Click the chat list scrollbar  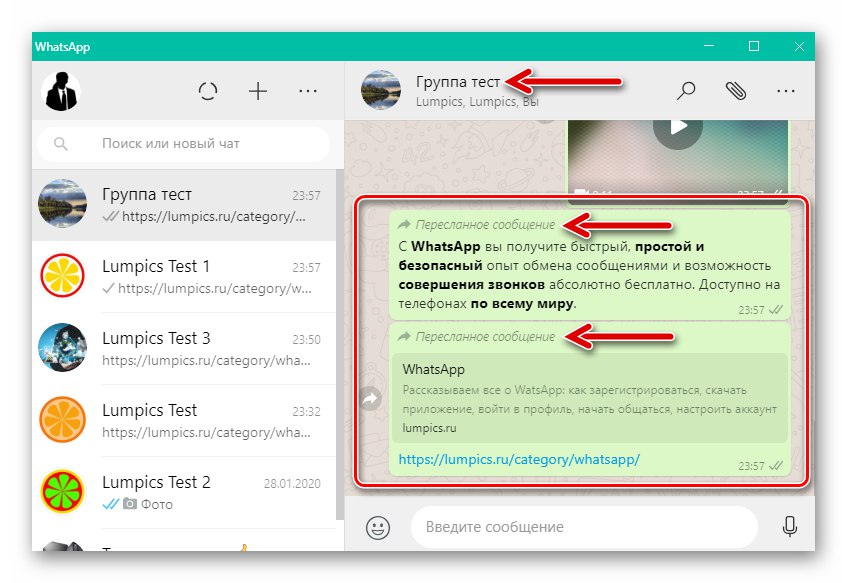point(340,345)
